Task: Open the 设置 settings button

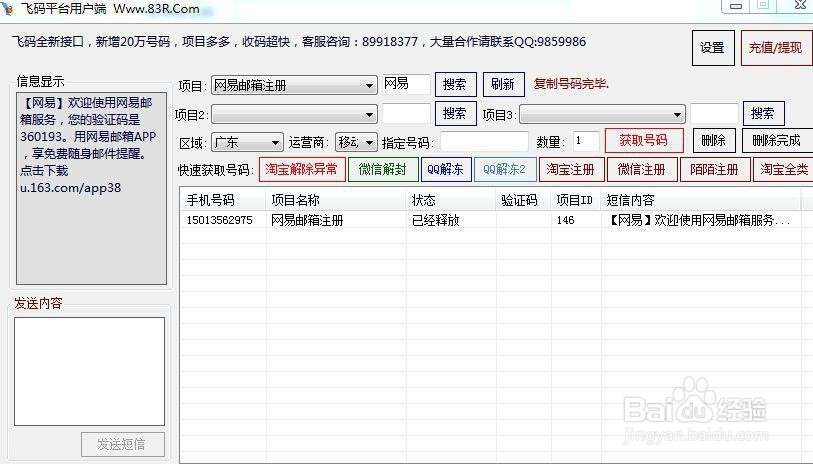Action: pos(713,48)
